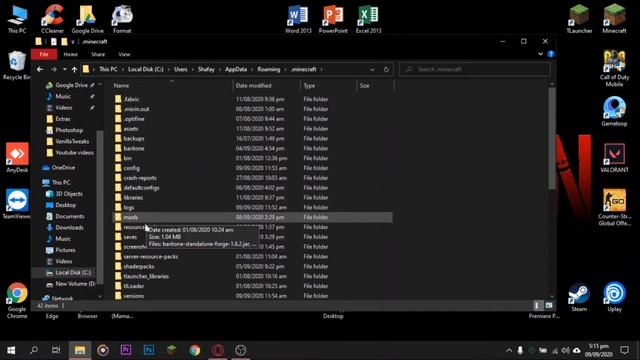This screenshot has width=640, height=360.
Task: Switch to details view layout
Action: click(537, 305)
